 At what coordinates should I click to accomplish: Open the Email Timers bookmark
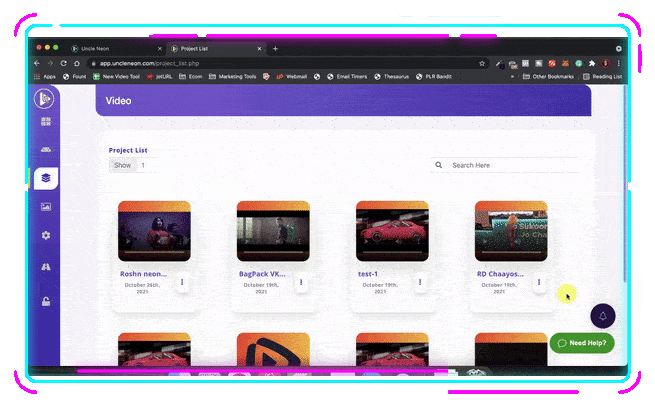347,76
